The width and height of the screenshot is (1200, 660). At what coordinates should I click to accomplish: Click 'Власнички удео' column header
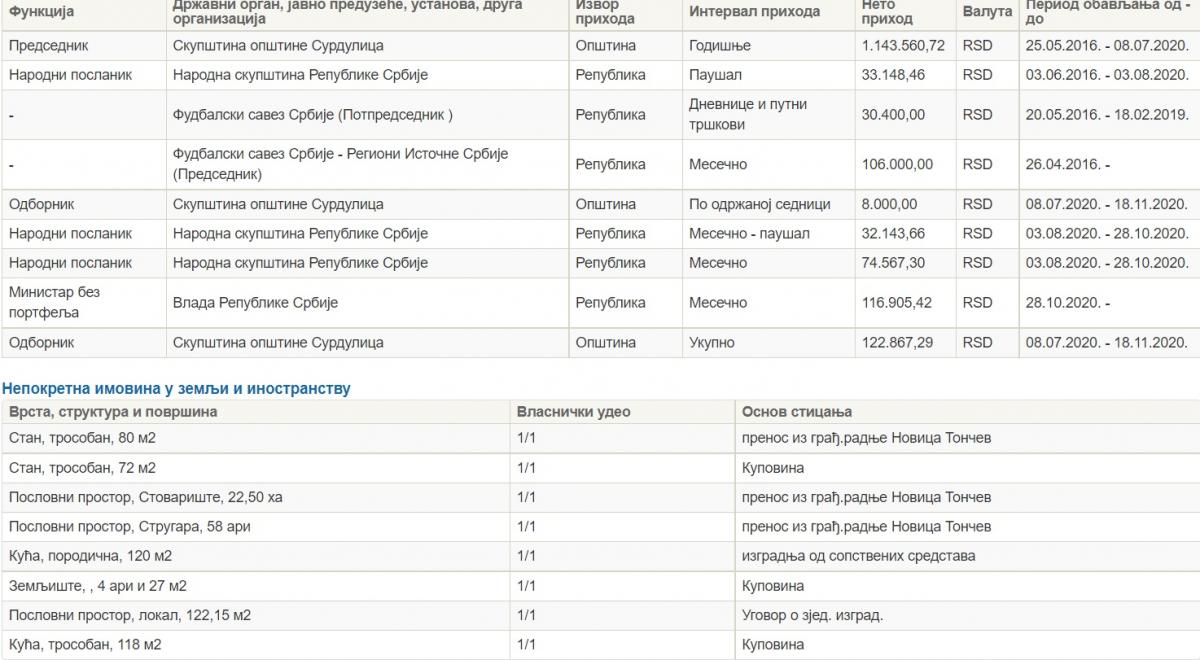tap(574, 412)
